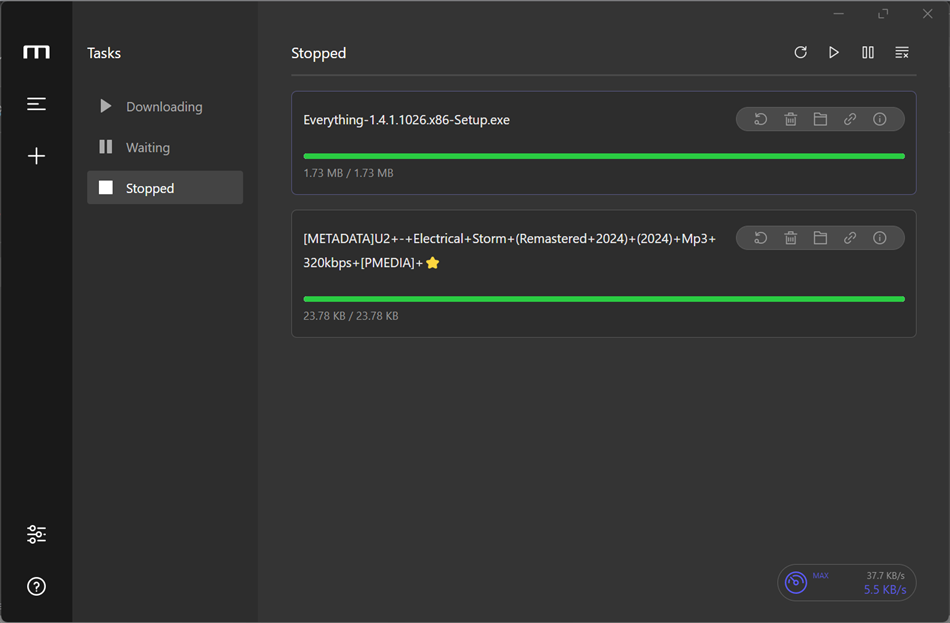Open the help panel

pos(36,586)
